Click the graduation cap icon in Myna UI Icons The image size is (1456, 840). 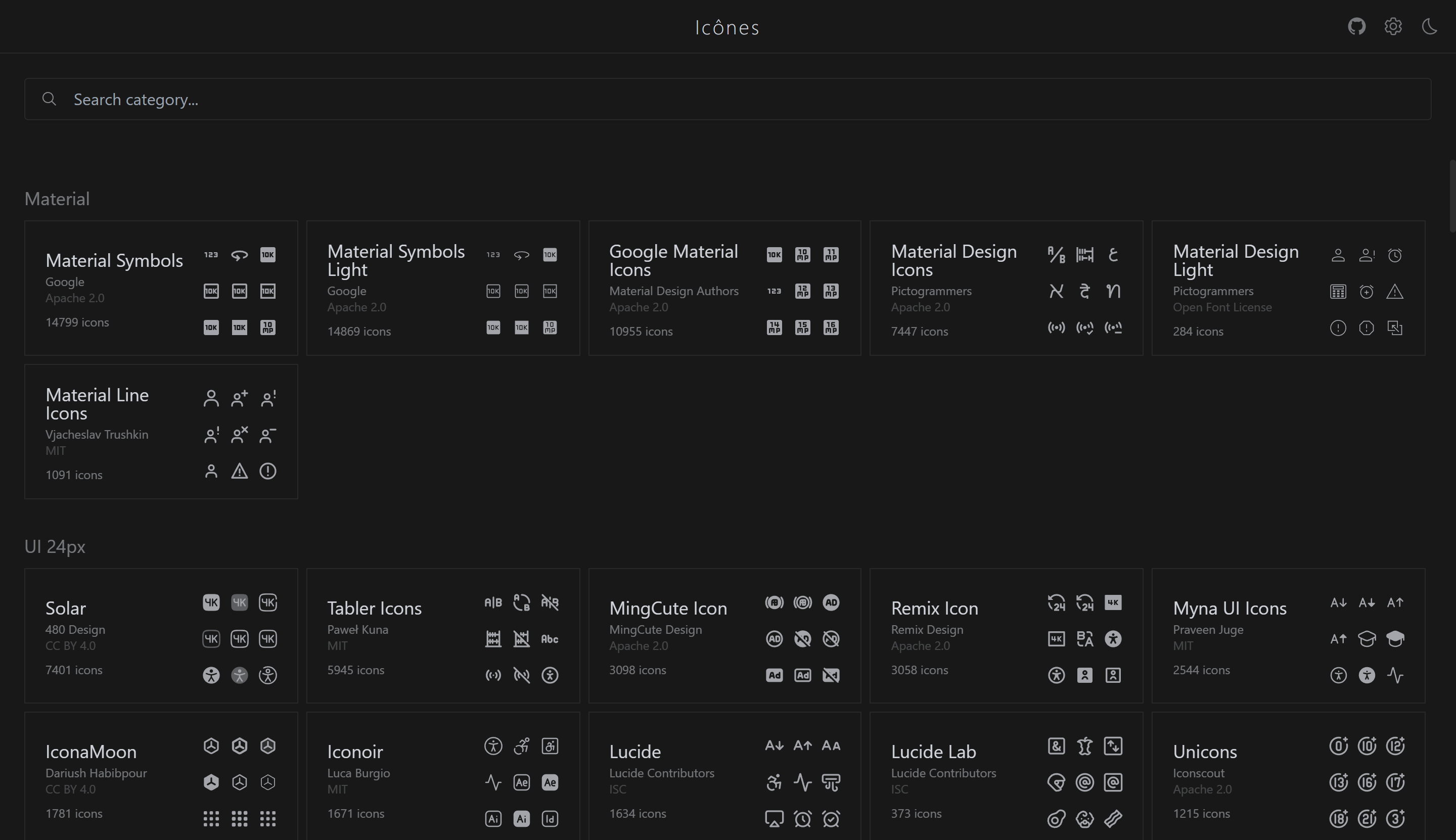[x=1367, y=639]
